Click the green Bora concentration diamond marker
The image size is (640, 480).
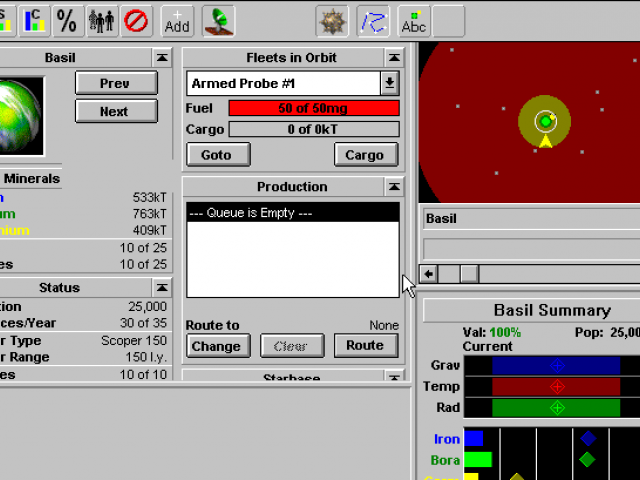[587, 460]
